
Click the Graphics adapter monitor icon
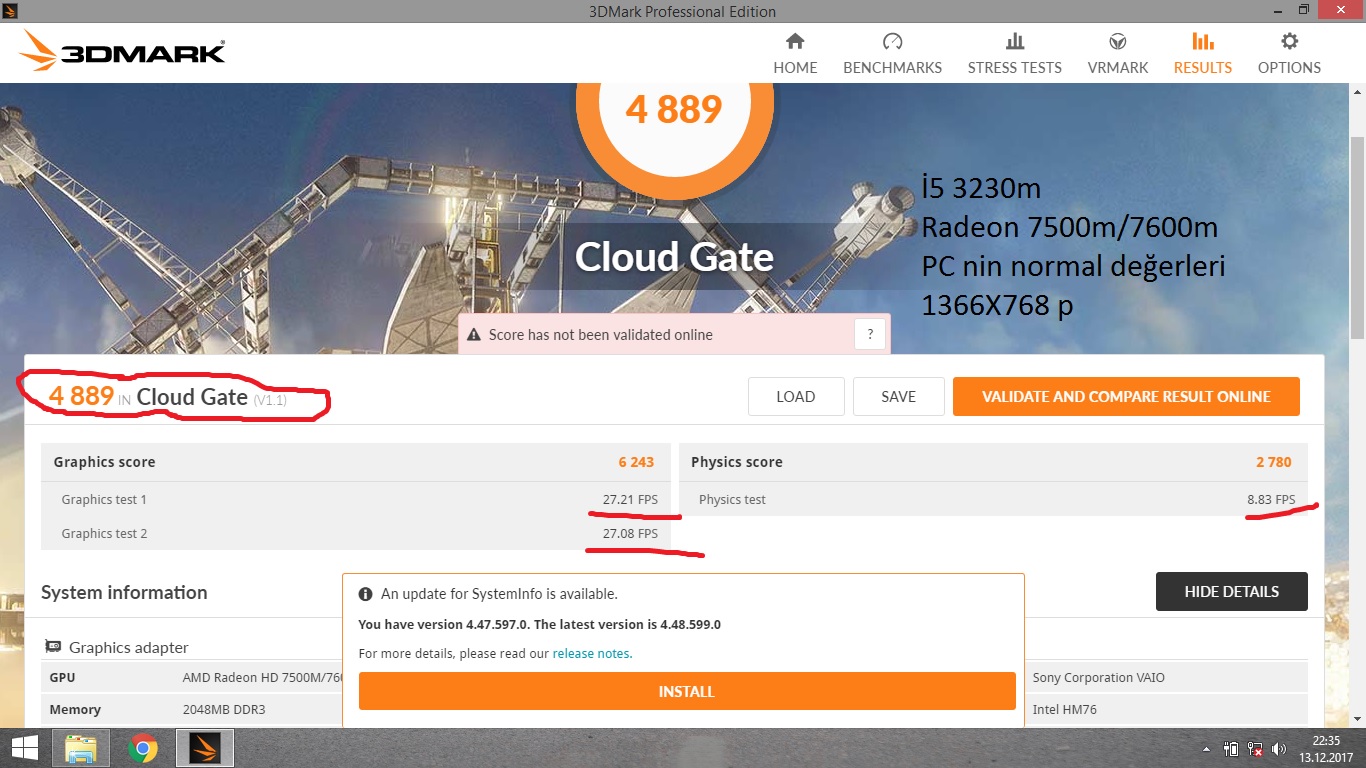[52, 647]
